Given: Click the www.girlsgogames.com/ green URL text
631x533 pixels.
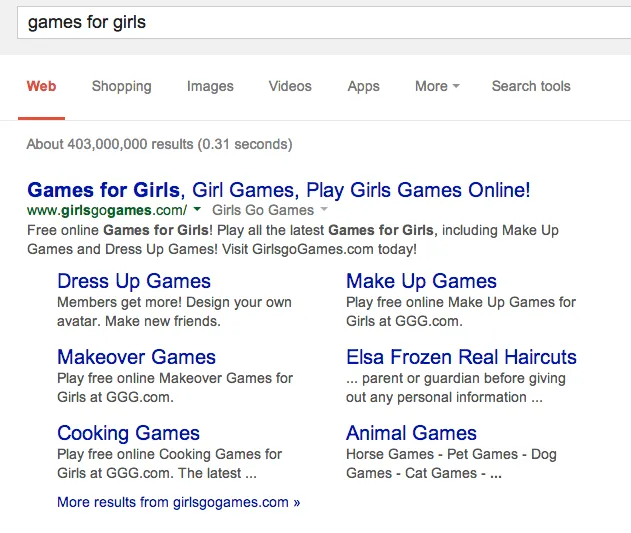Looking at the screenshot, I should pos(107,210).
